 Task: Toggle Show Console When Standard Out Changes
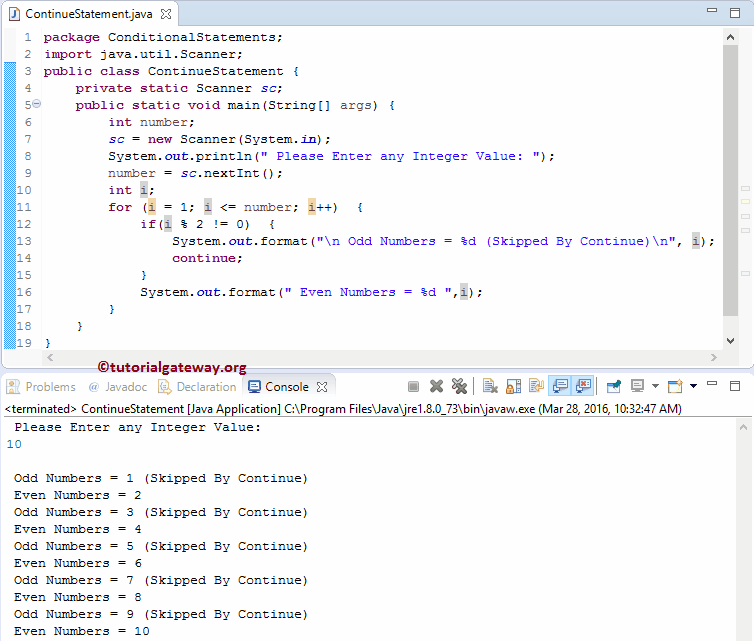click(561, 386)
